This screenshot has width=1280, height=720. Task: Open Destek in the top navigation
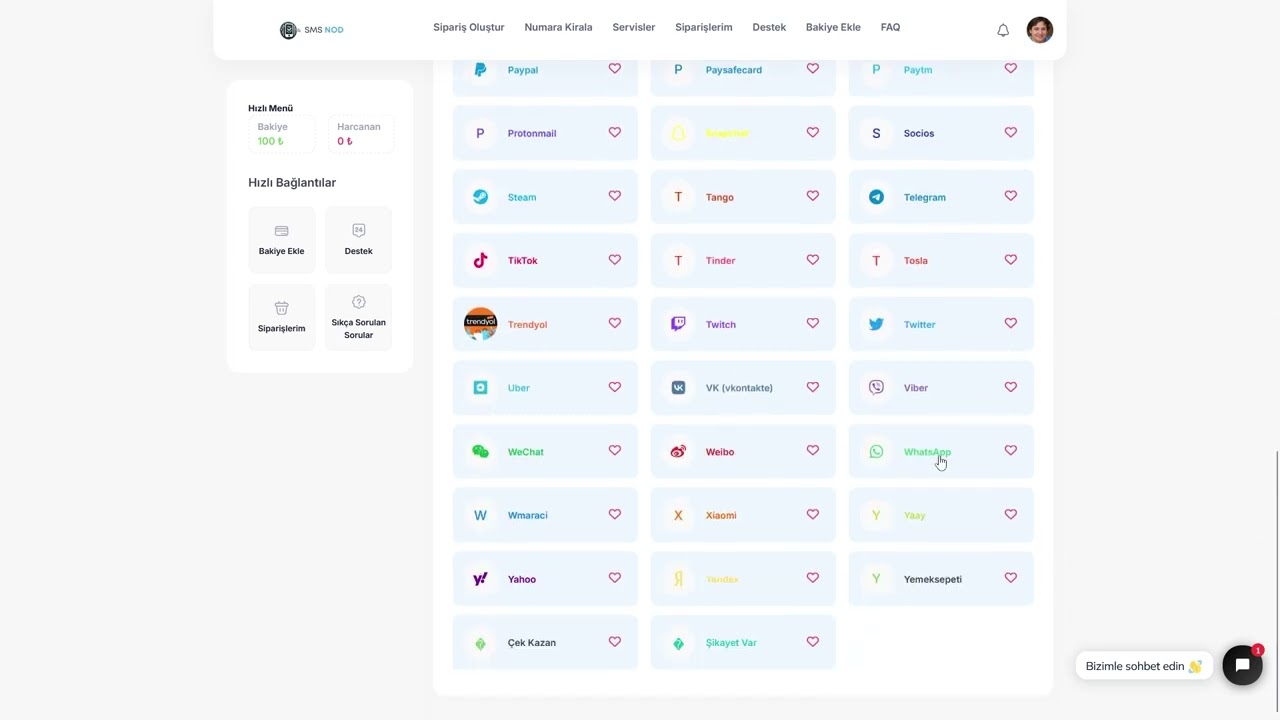click(769, 27)
